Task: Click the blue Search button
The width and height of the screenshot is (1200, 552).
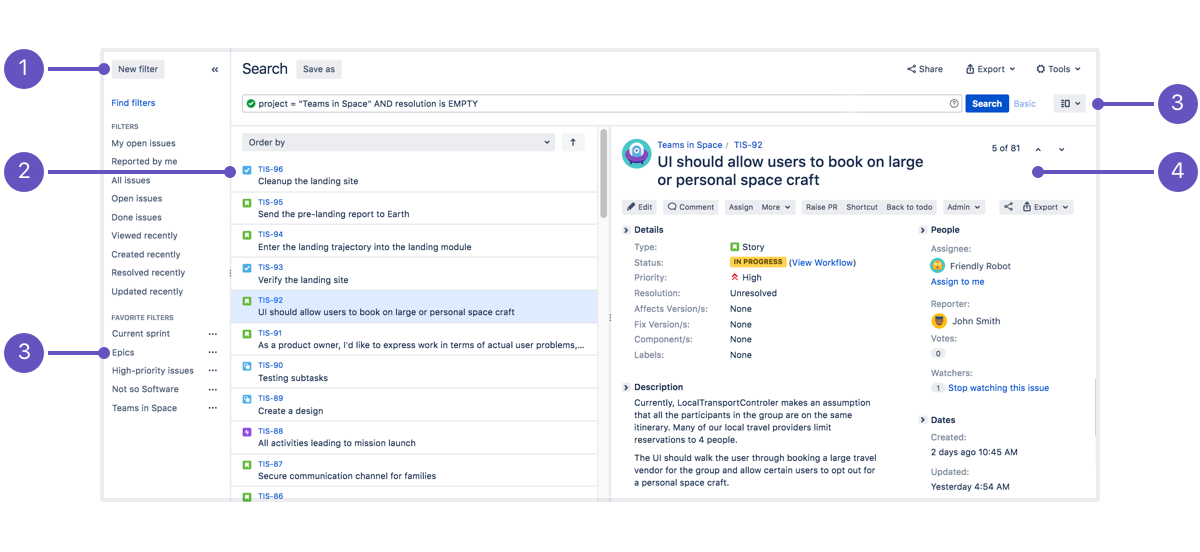Action: point(987,103)
